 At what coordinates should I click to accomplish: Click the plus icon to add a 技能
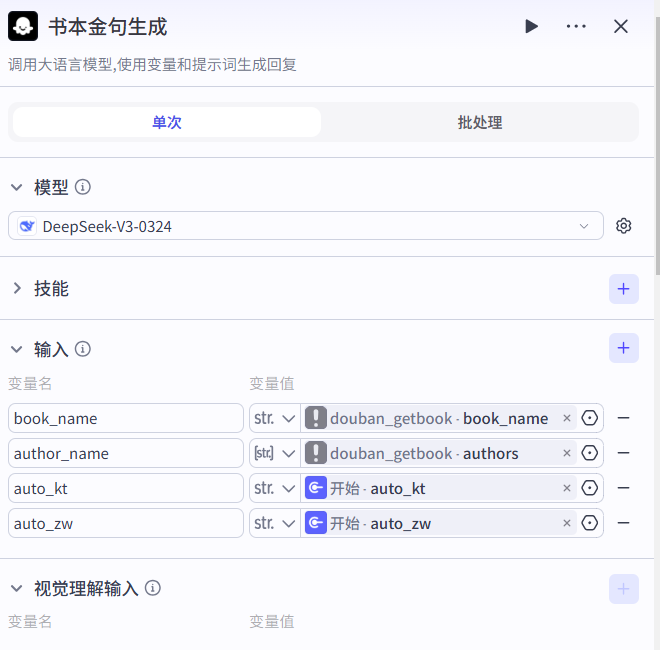623,289
